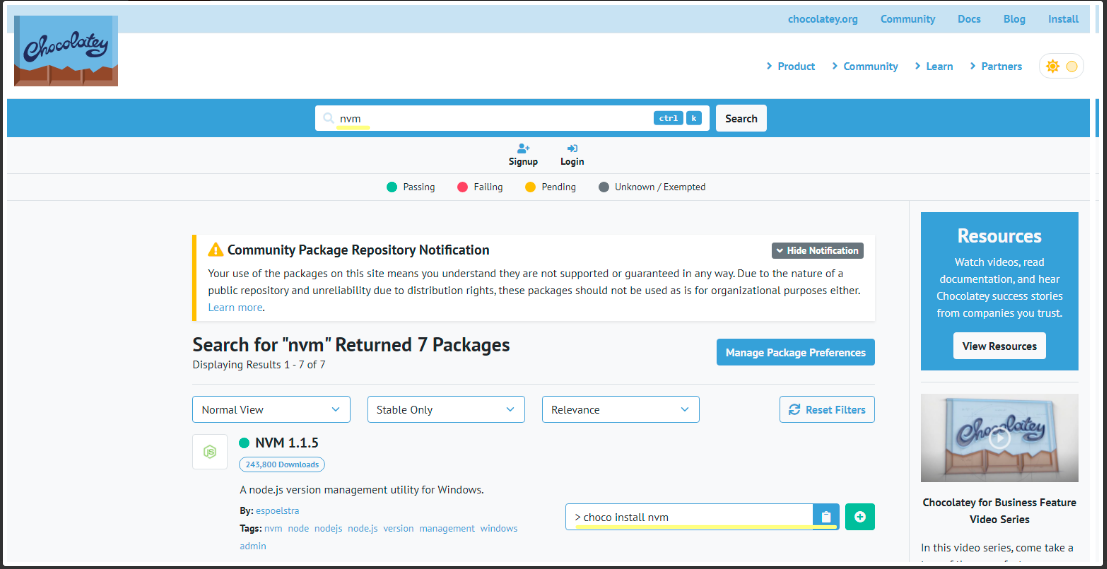This screenshot has width=1107, height=569.
Task: Click the choco install nvm command field
Action: tap(689, 517)
